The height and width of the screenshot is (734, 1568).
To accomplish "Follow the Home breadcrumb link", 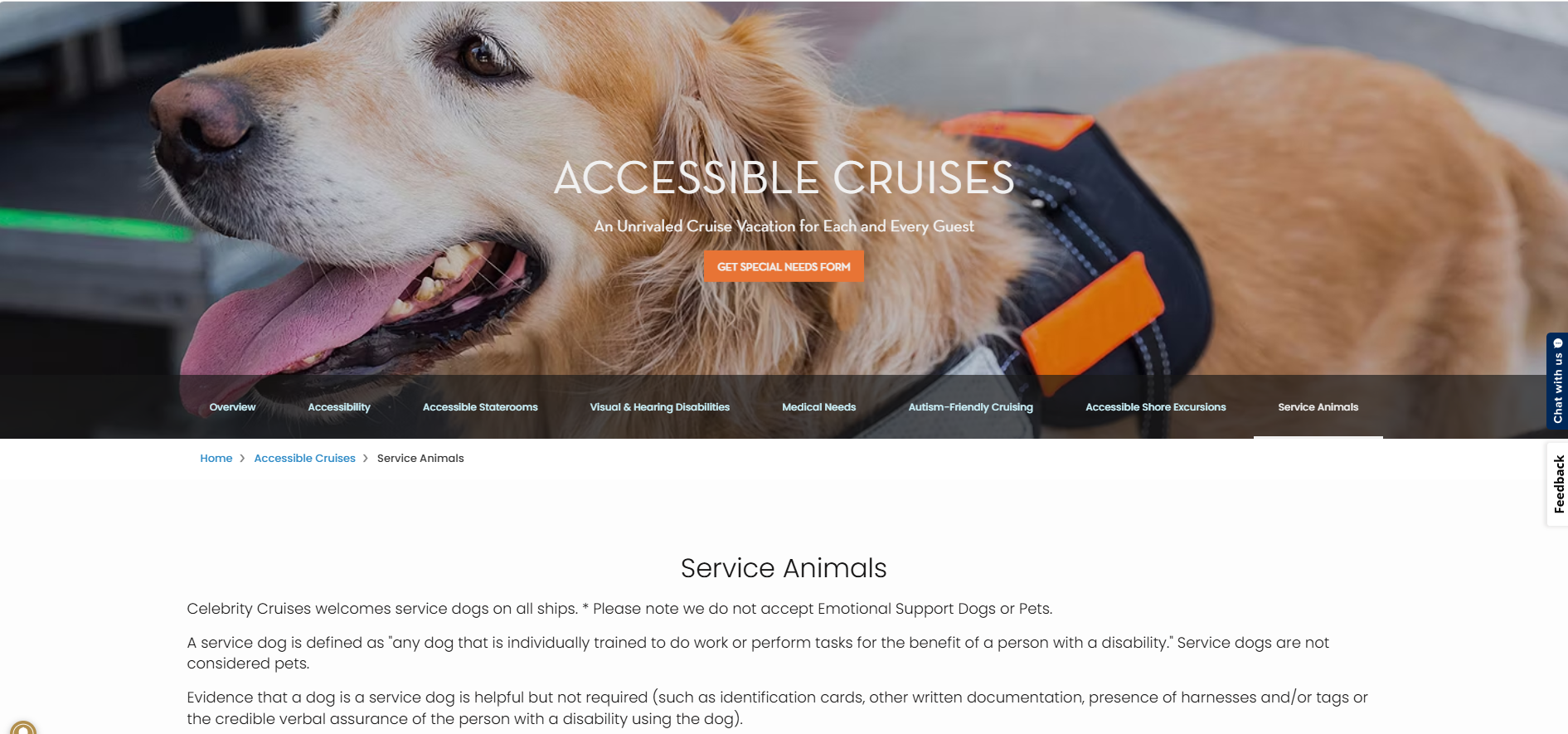I will pos(216,459).
